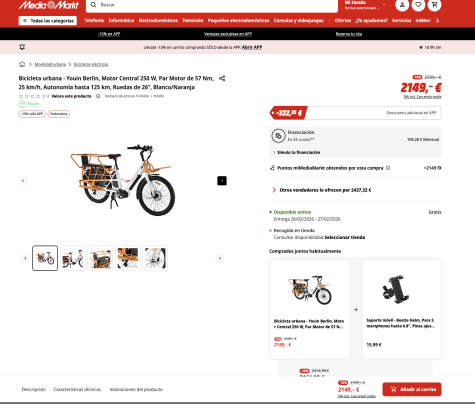Click Añadir al carrito button

pos(412,389)
